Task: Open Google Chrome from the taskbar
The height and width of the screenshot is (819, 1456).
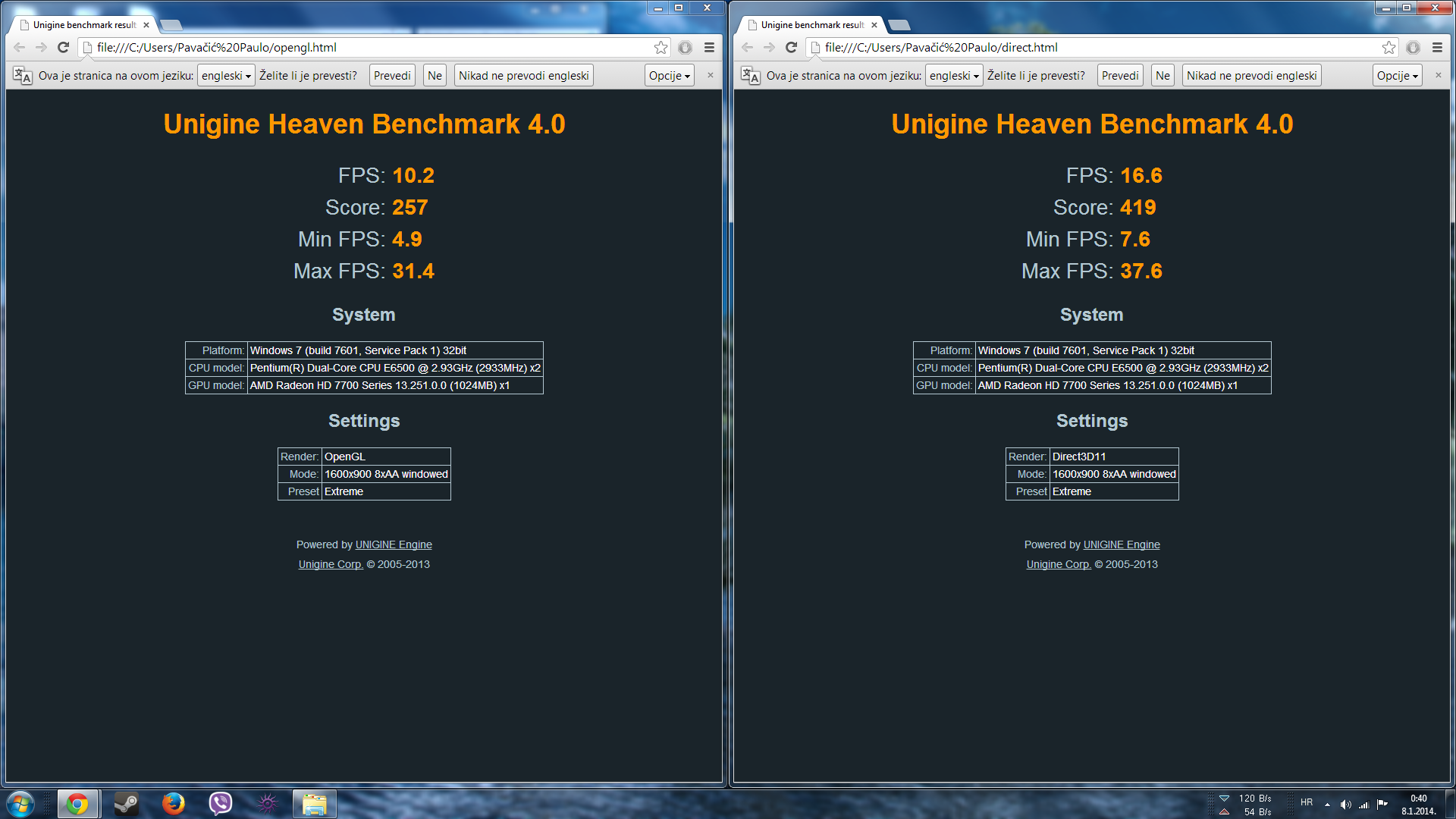Action: coord(77,804)
